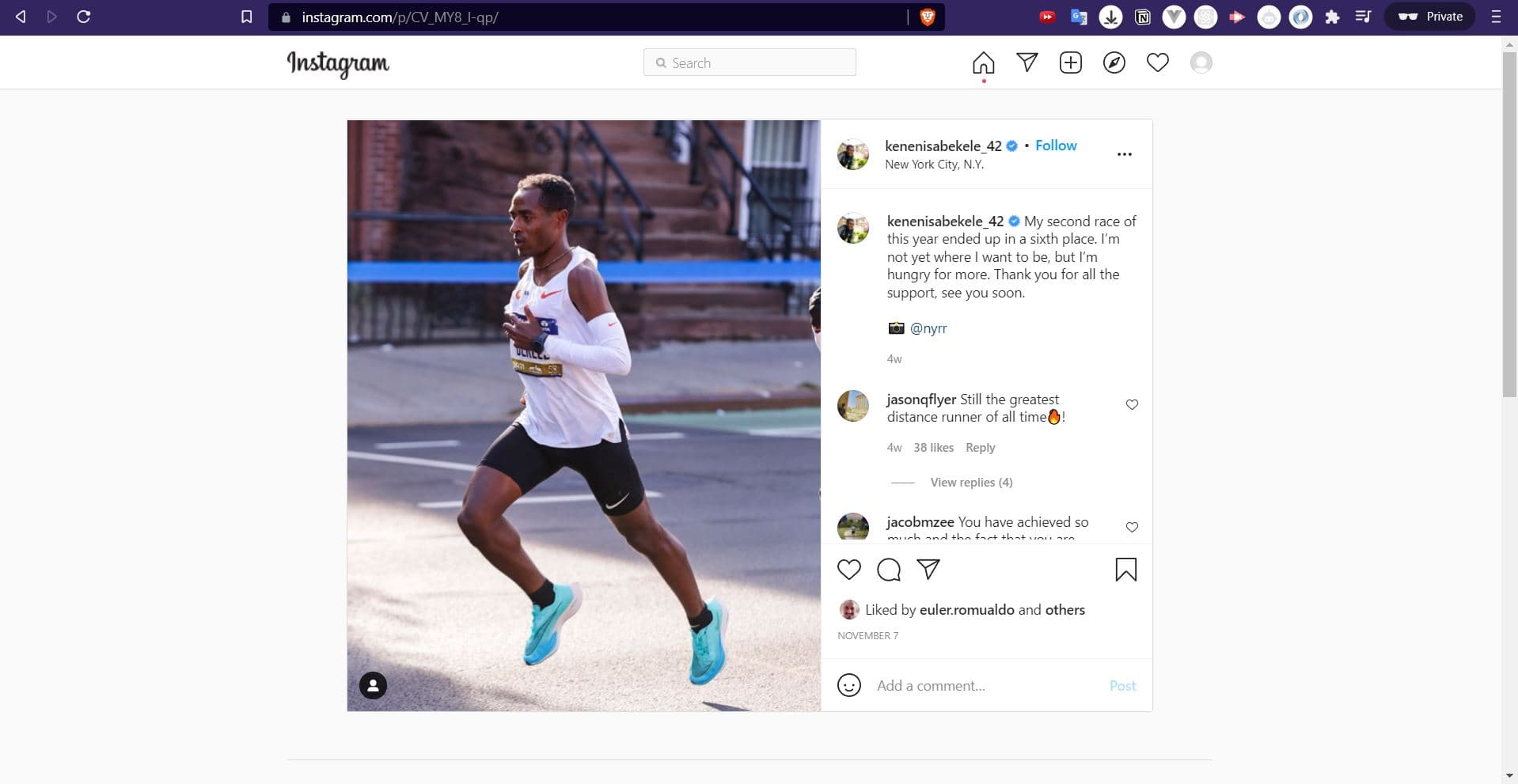1518x784 pixels.
Task: Click the comment bubble icon
Action: tap(889, 570)
